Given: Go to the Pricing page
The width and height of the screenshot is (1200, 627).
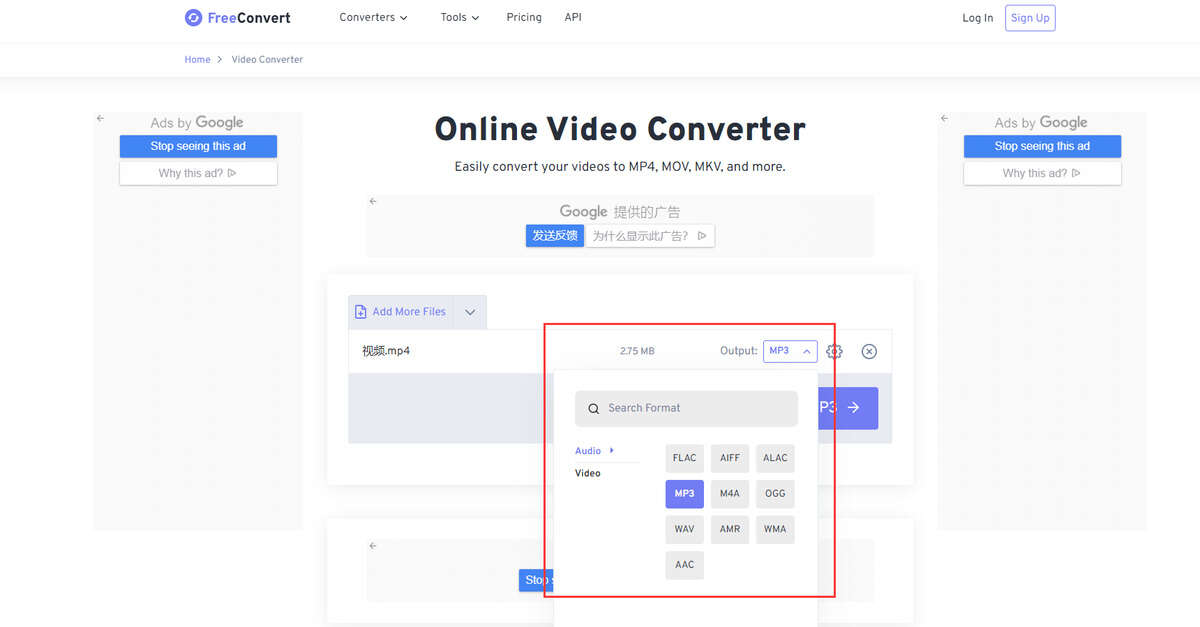Looking at the screenshot, I should point(524,18).
